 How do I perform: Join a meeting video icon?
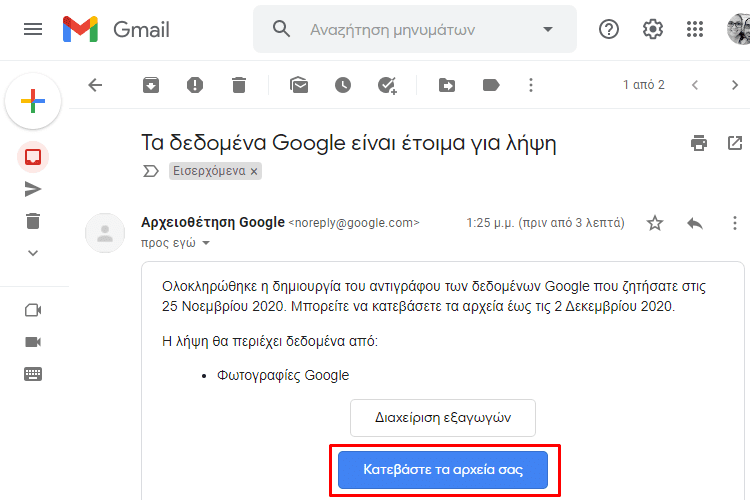point(33,342)
